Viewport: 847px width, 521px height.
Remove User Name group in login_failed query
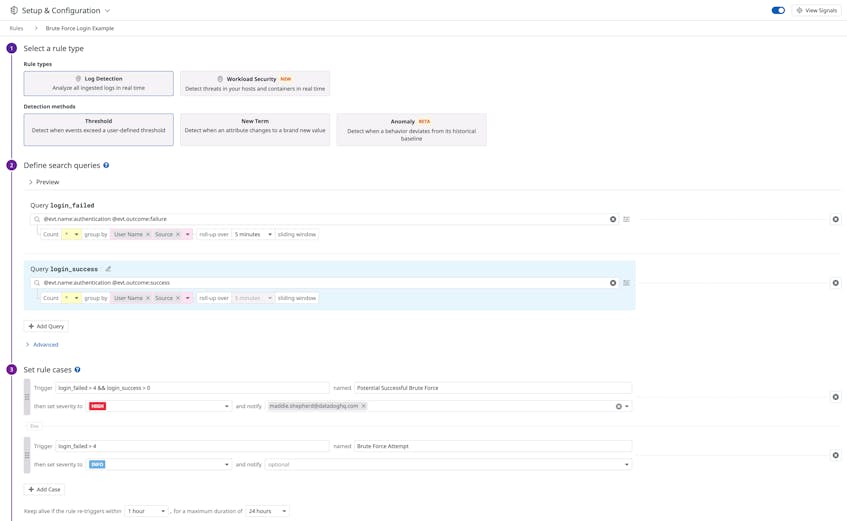click(x=148, y=234)
